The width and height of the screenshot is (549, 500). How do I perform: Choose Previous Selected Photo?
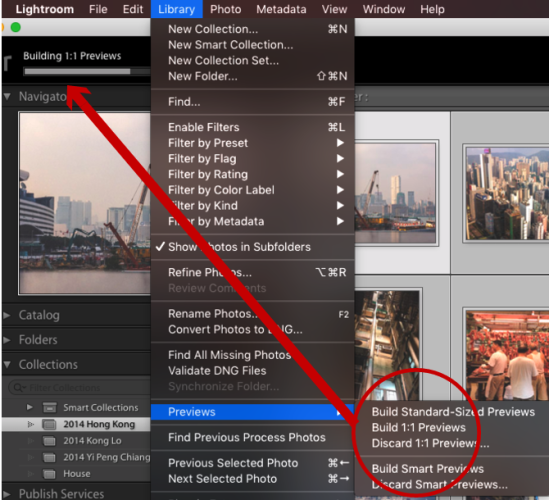coord(252,463)
